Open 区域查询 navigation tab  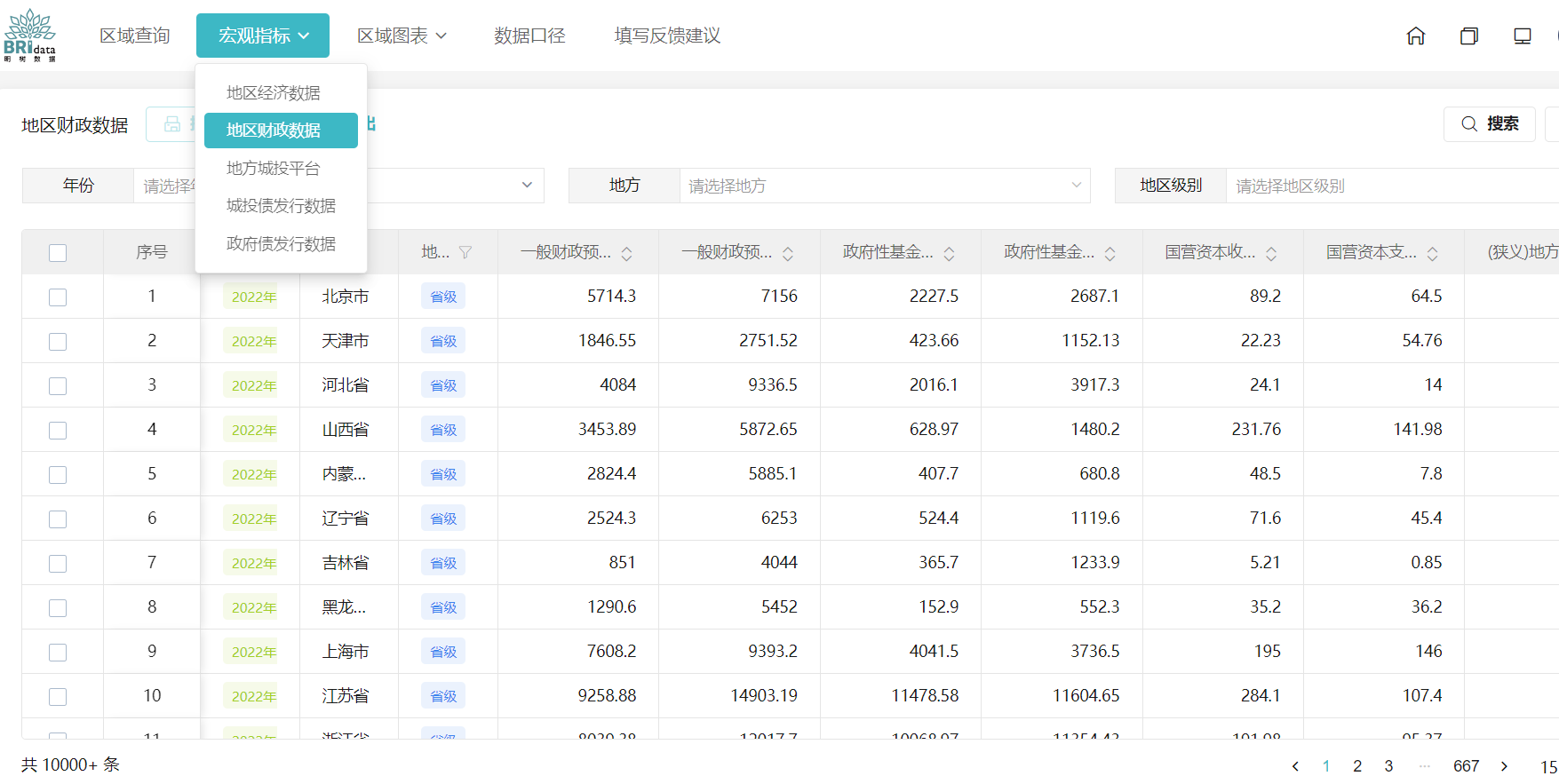(135, 36)
